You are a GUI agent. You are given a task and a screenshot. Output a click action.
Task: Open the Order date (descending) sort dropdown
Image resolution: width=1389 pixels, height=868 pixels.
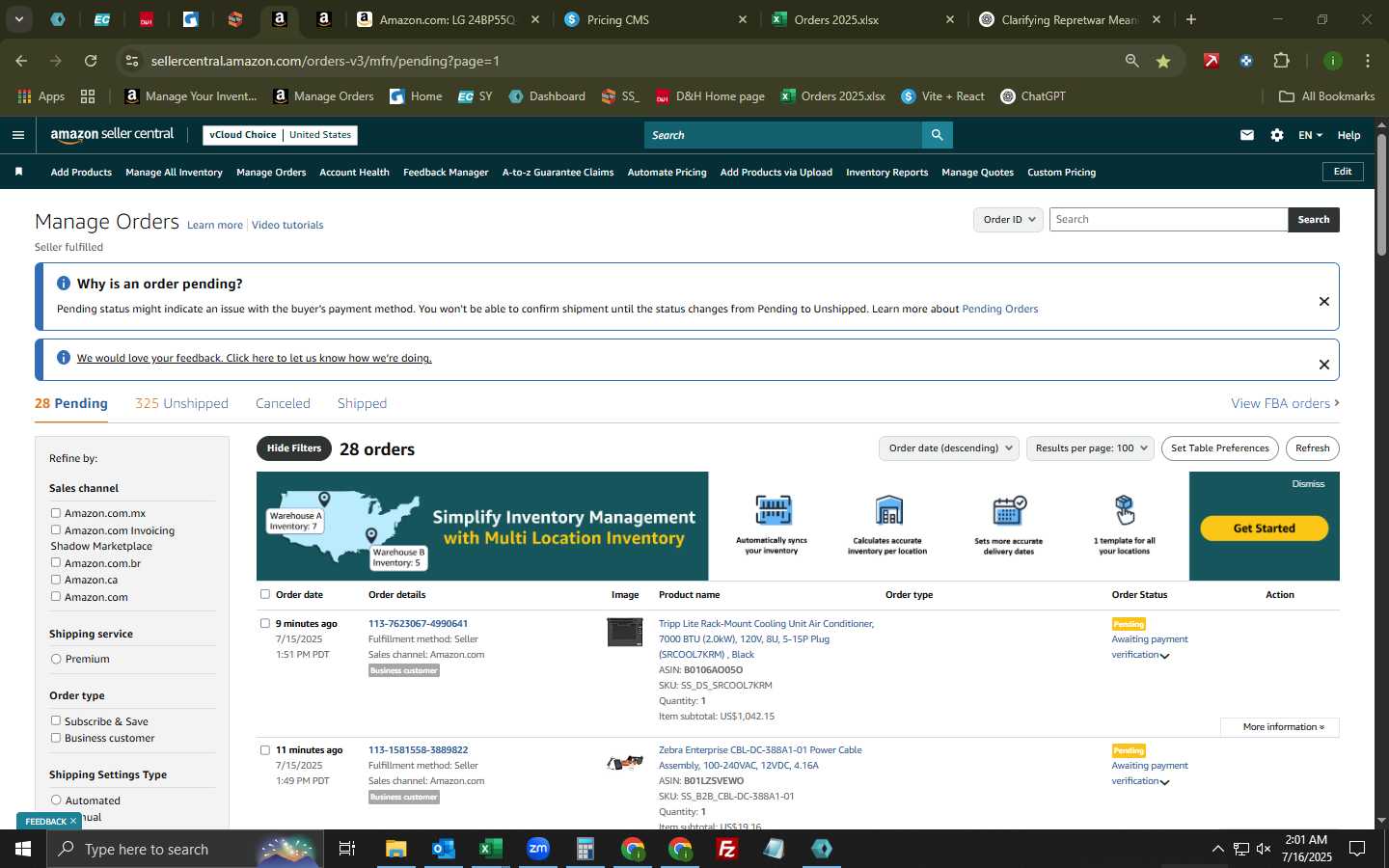point(950,448)
